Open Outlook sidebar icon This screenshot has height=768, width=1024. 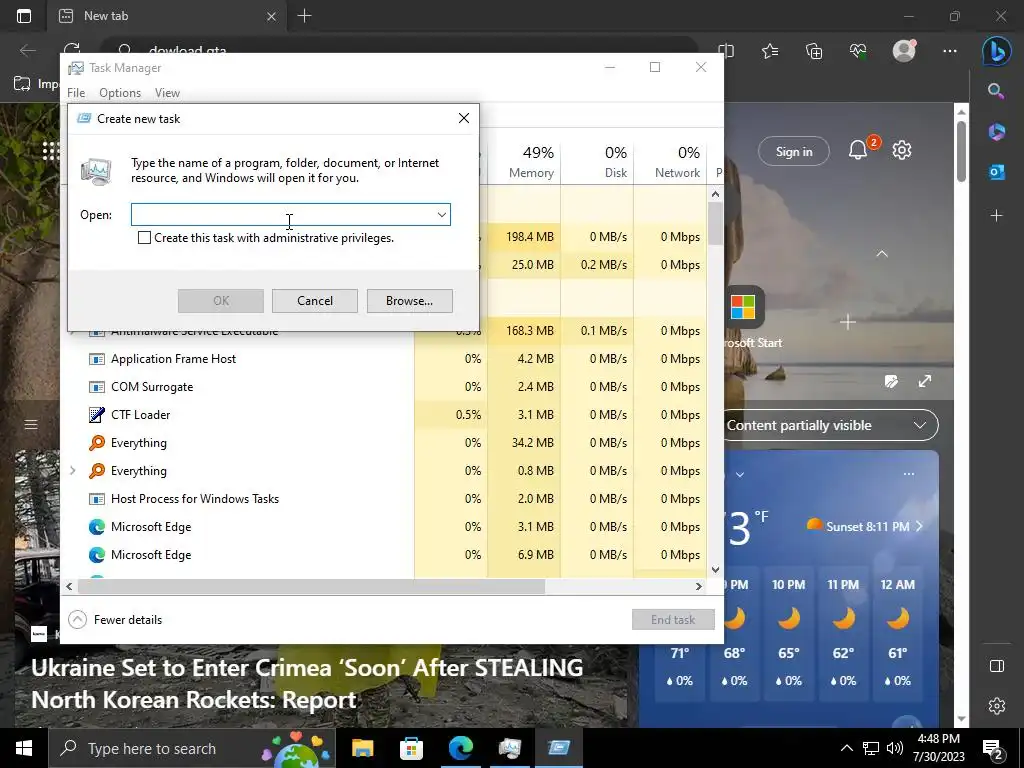997,172
